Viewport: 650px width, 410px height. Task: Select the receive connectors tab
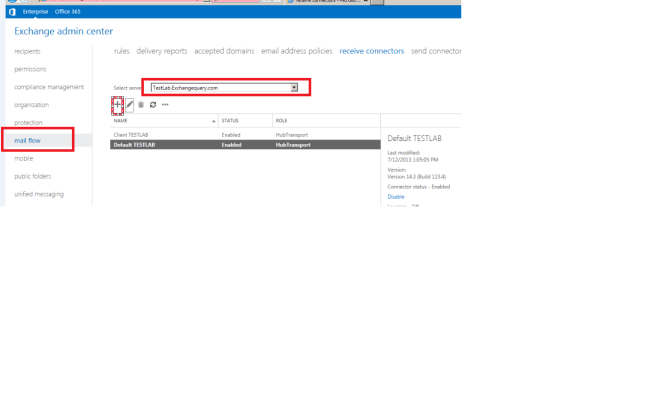(371, 51)
